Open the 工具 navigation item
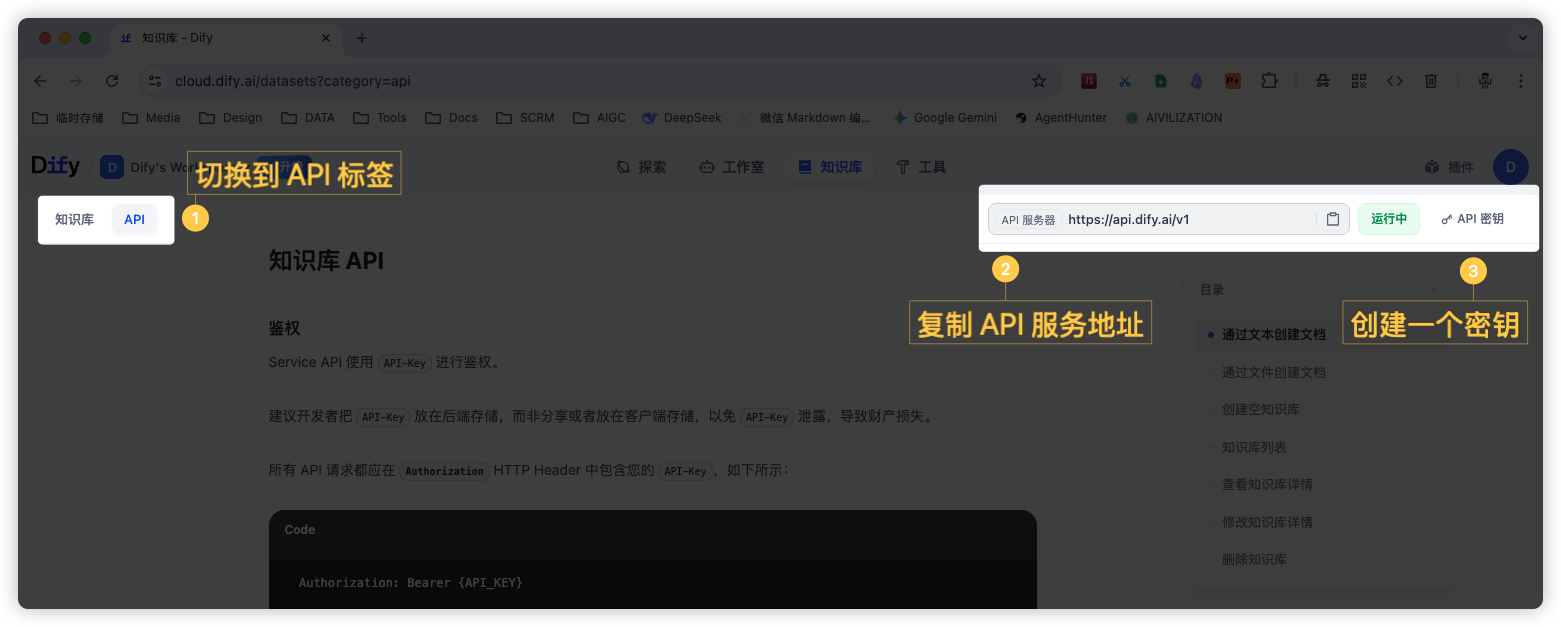Image resolution: width=1561 pixels, height=627 pixels. [x=921, y=167]
